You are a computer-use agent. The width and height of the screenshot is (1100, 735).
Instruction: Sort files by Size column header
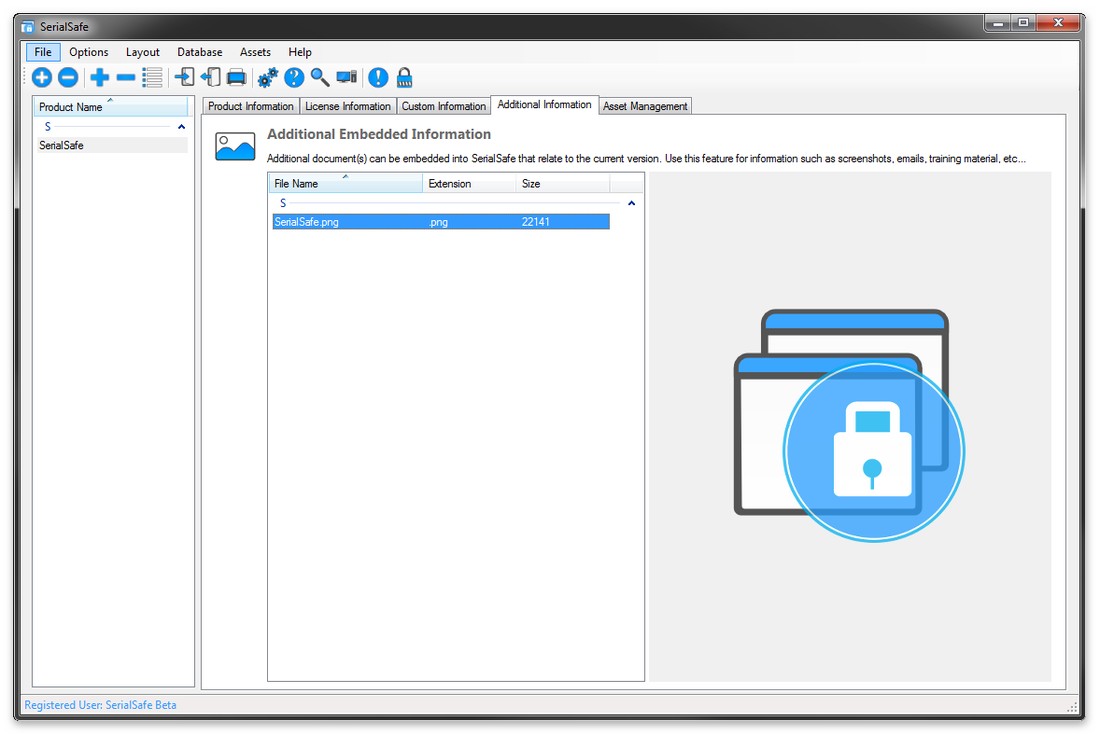click(563, 183)
